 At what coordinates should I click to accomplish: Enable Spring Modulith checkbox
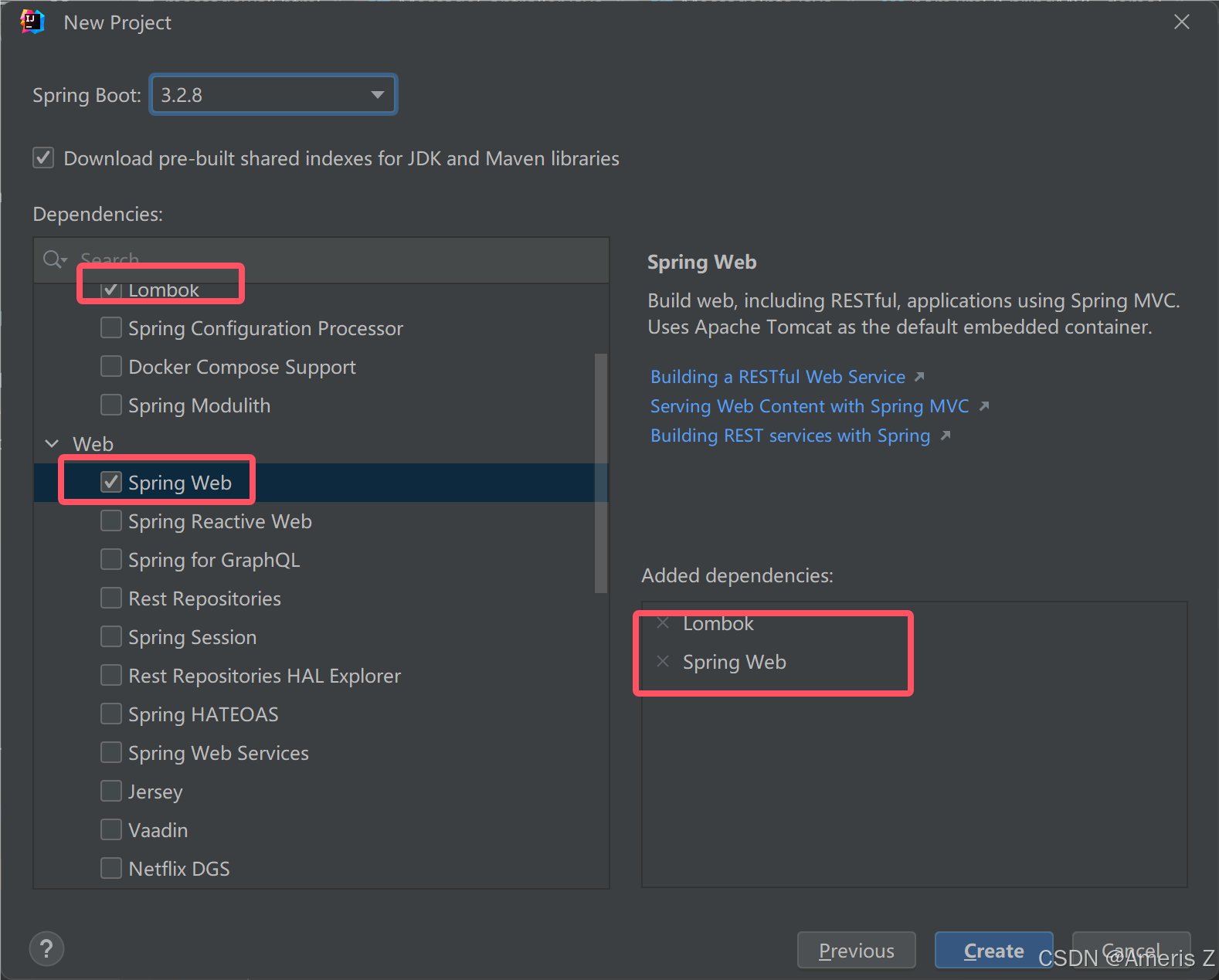coord(111,405)
